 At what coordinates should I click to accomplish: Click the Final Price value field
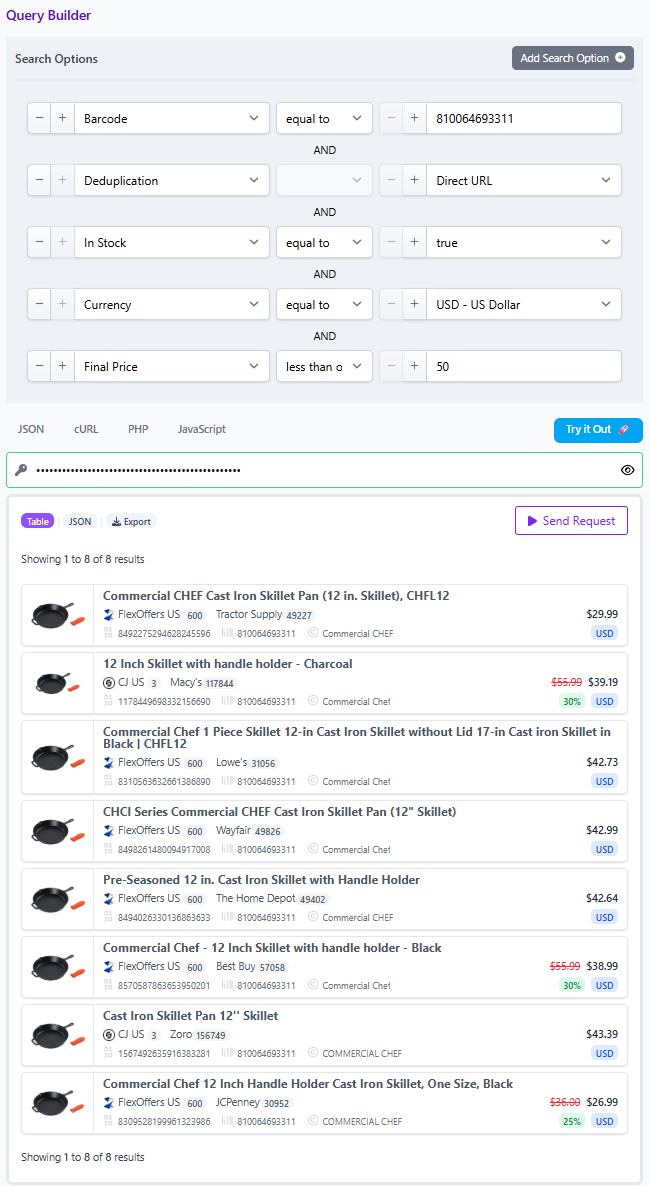(x=523, y=366)
